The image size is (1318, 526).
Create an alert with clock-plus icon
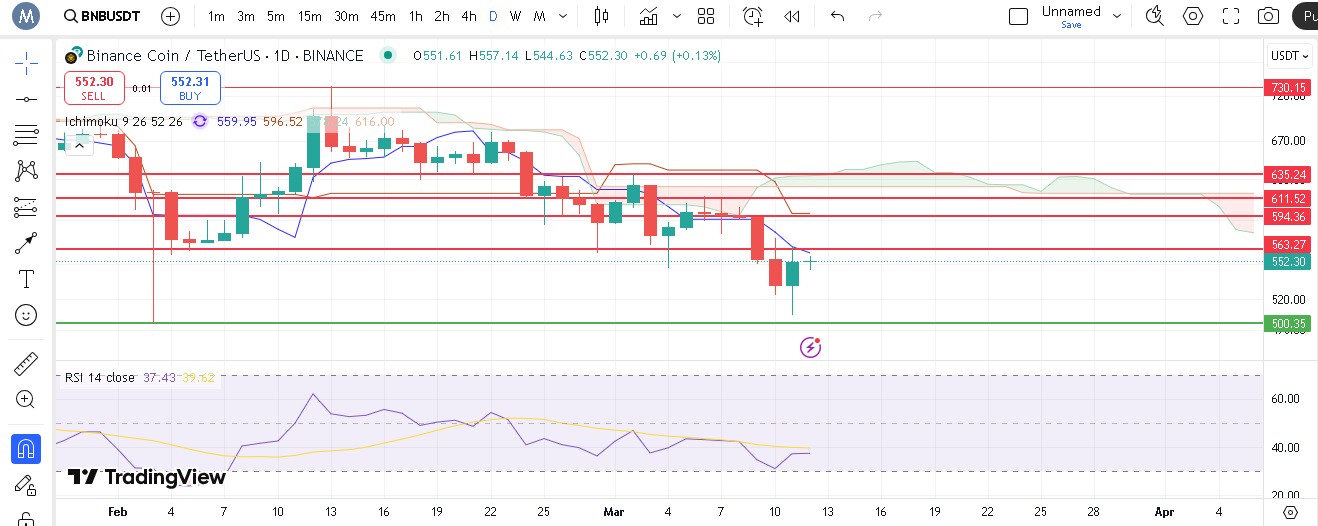(753, 16)
